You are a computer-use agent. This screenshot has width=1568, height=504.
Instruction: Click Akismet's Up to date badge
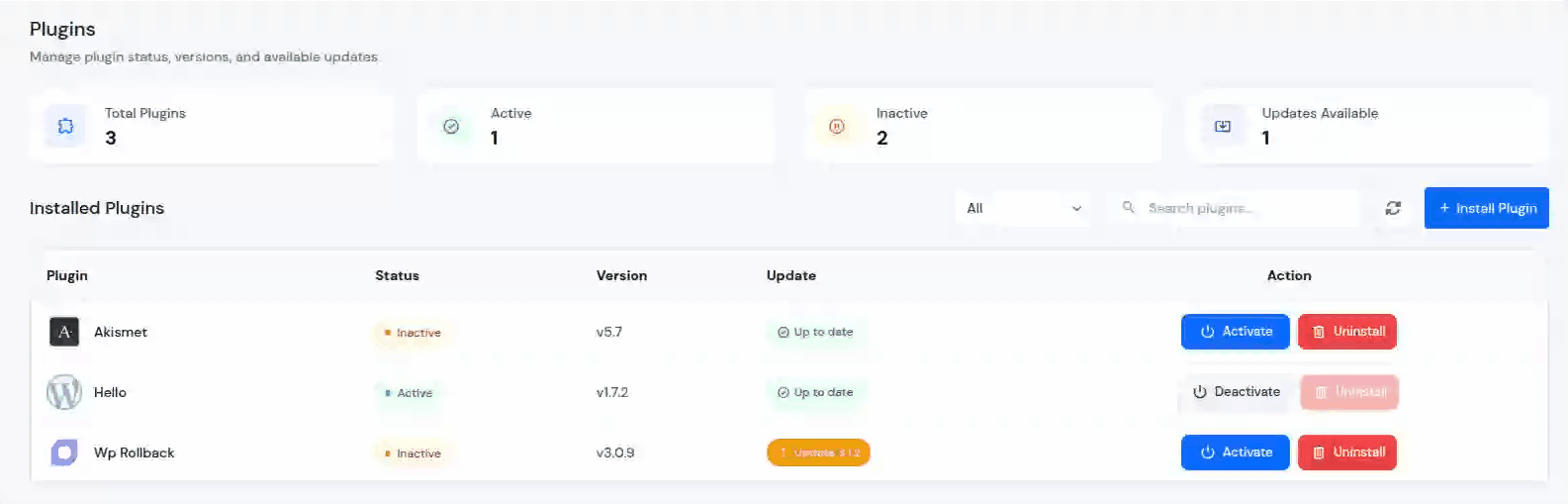click(x=815, y=332)
